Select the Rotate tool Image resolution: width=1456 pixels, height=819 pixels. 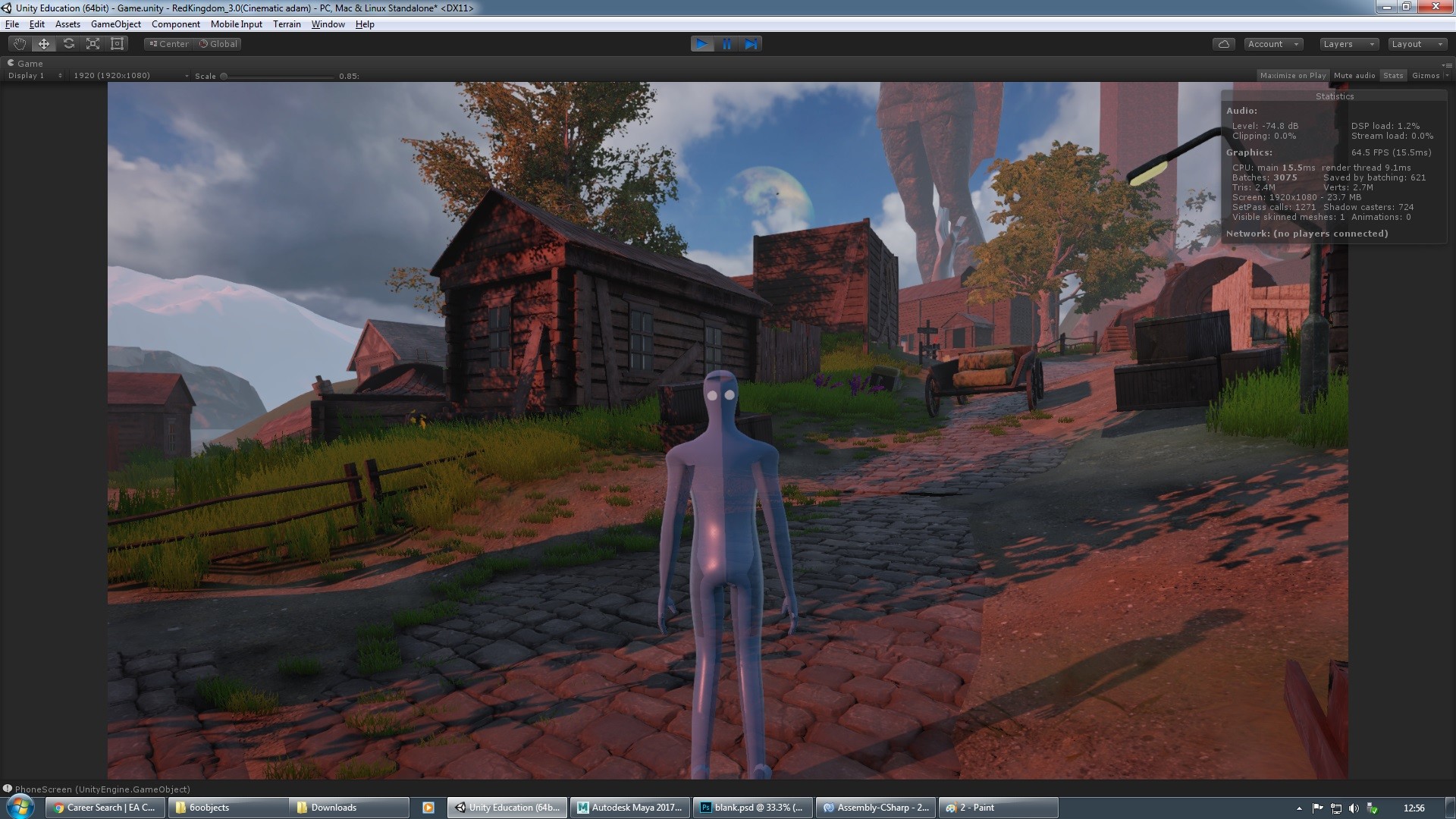tap(68, 44)
